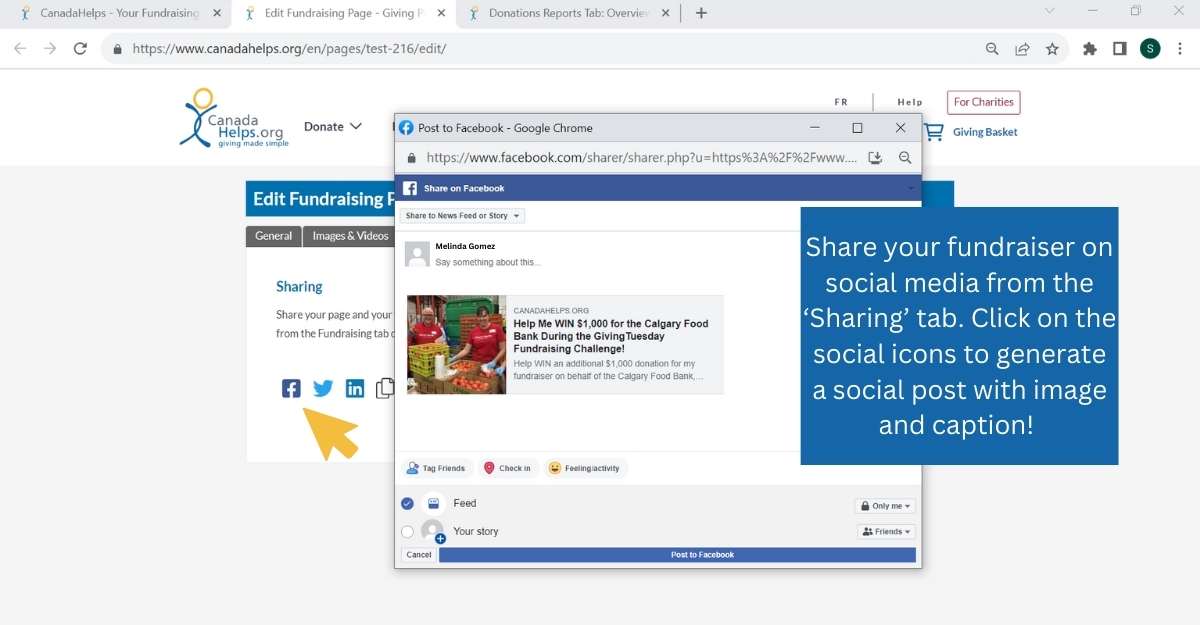Click the Chrome extensions puzzle icon
1200x625 pixels.
(1090, 48)
